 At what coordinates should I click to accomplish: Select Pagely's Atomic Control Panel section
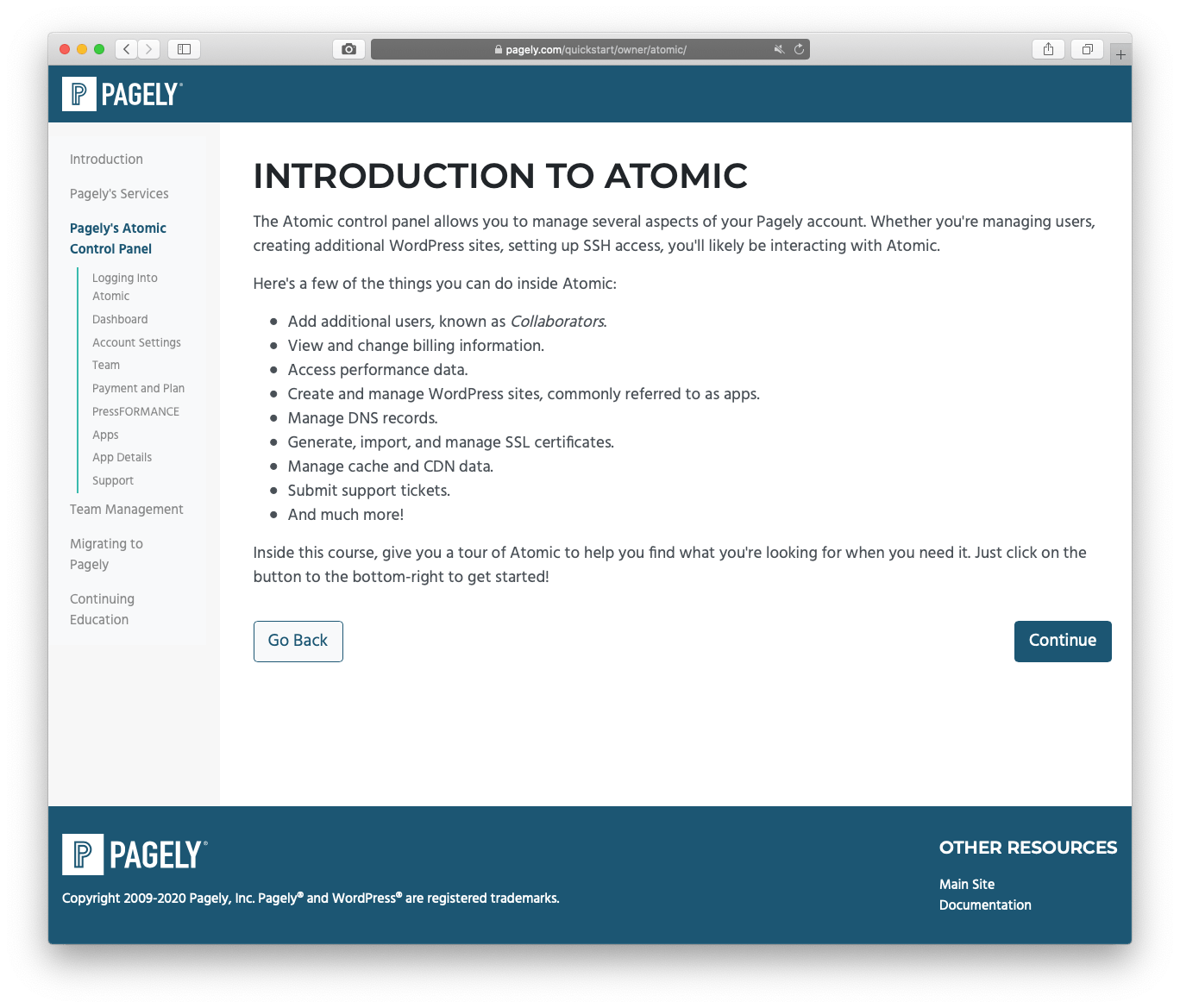[x=118, y=239]
